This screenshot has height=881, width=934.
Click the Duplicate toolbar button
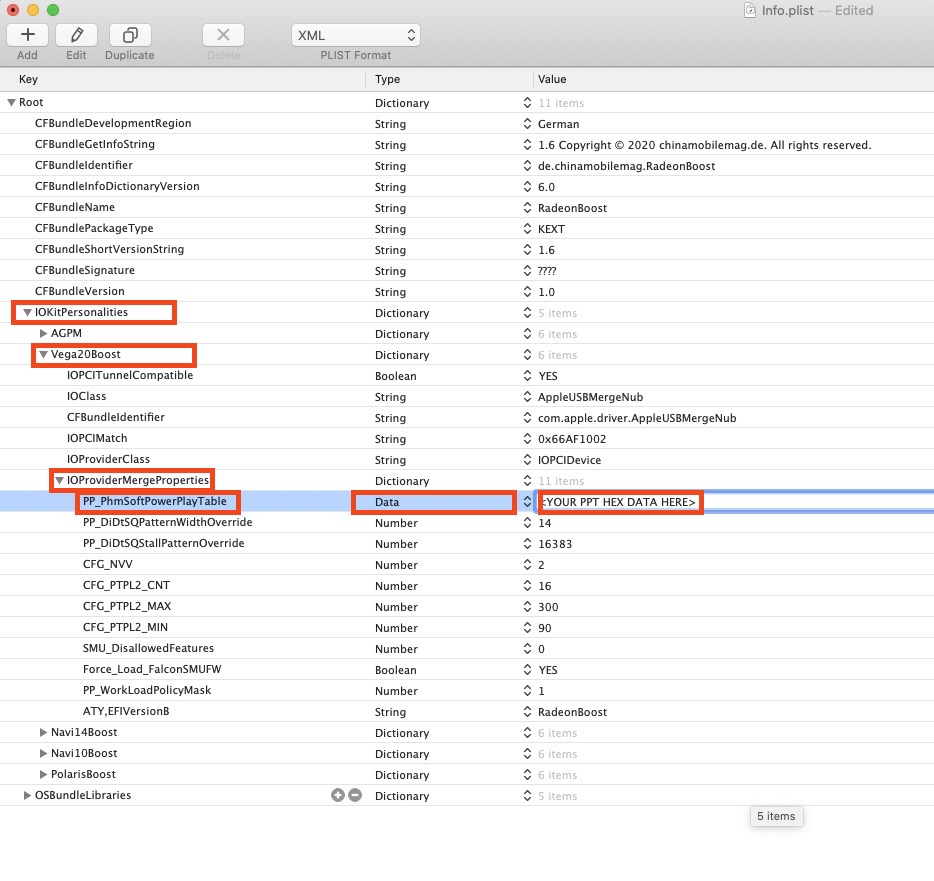(130, 35)
